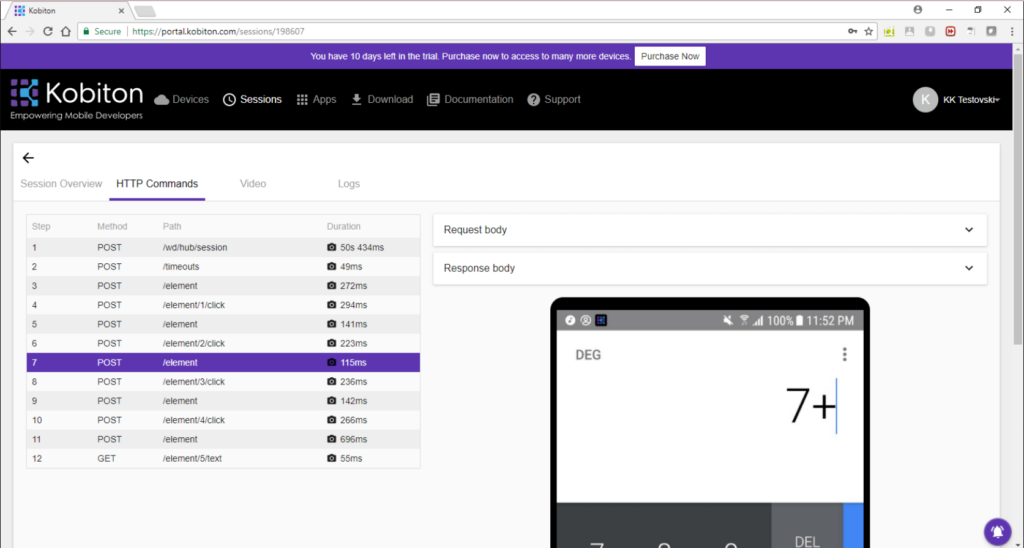Image resolution: width=1024 pixels, height=548 pixels.
Task: Open the notification bell button
Action: [x=997, y=531]
